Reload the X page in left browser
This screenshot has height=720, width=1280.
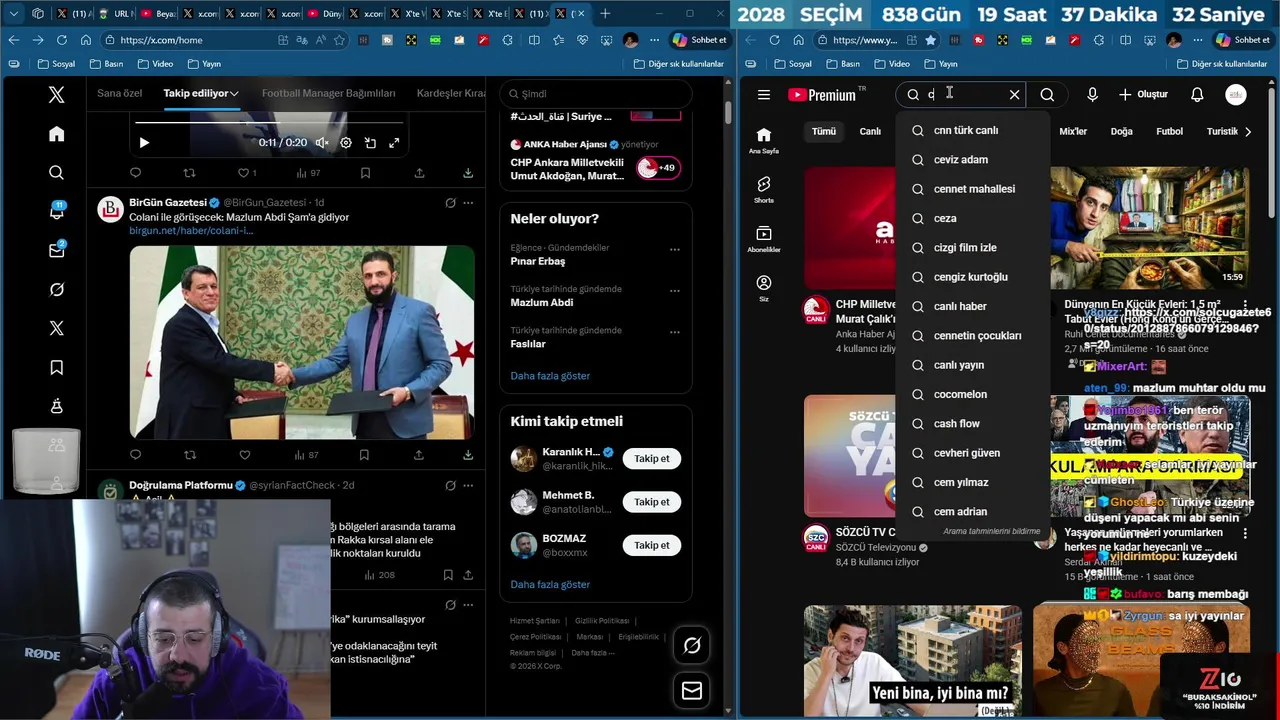(61, 40)
